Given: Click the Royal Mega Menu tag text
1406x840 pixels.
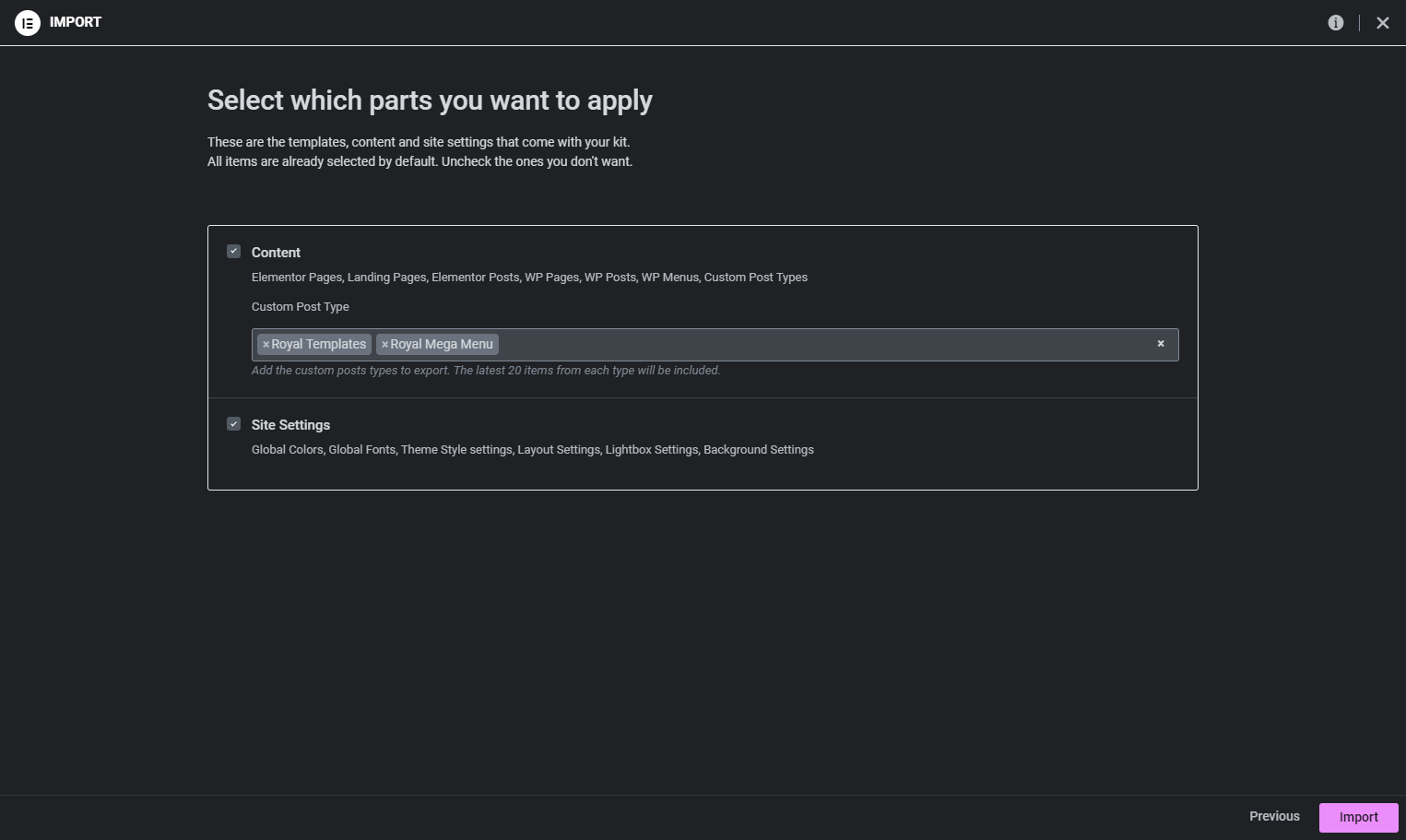Looking at the screenshot, I should pos(442,345).
